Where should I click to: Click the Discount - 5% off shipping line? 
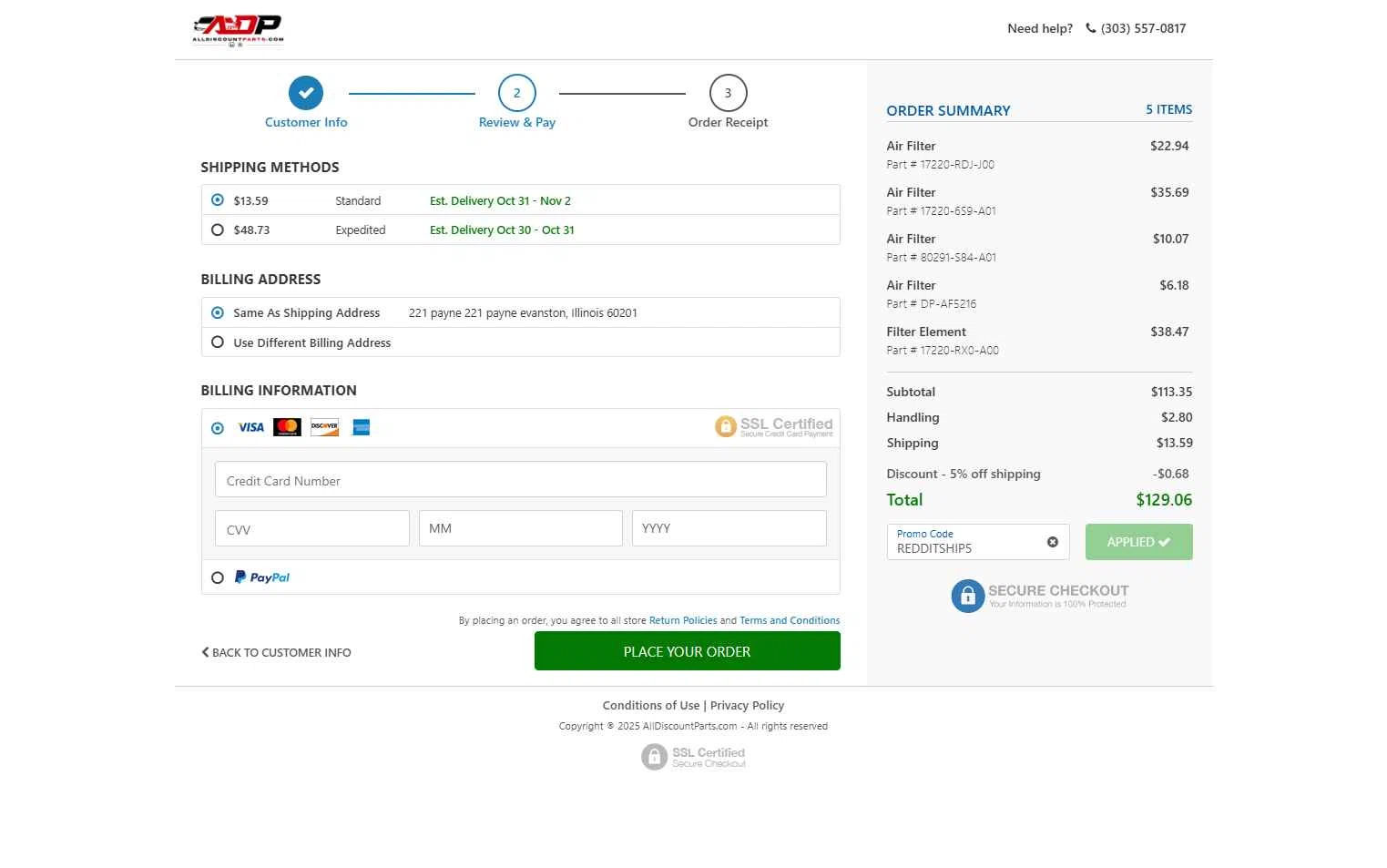964,474
